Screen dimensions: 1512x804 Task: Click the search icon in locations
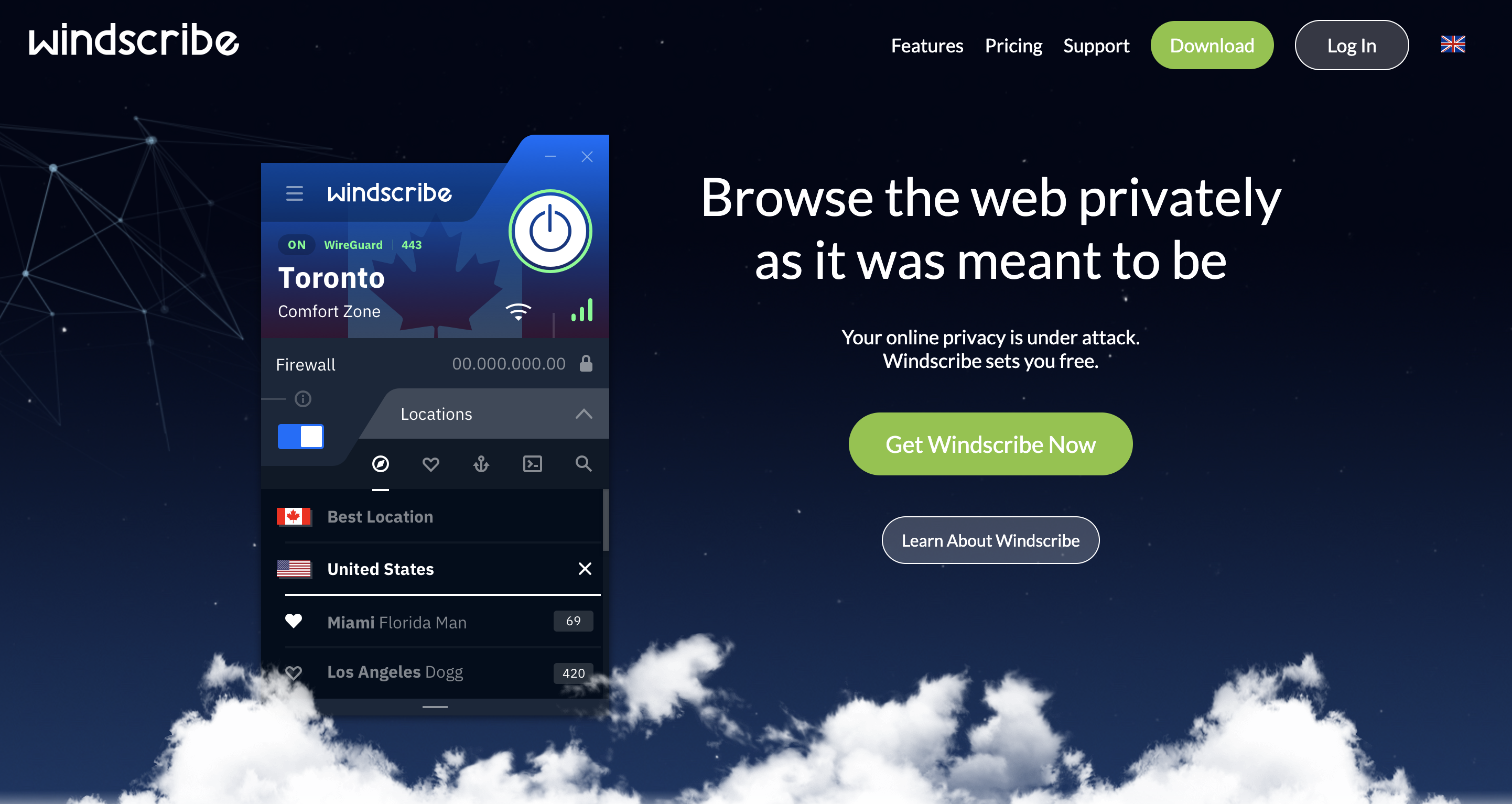tap(582, 463)
